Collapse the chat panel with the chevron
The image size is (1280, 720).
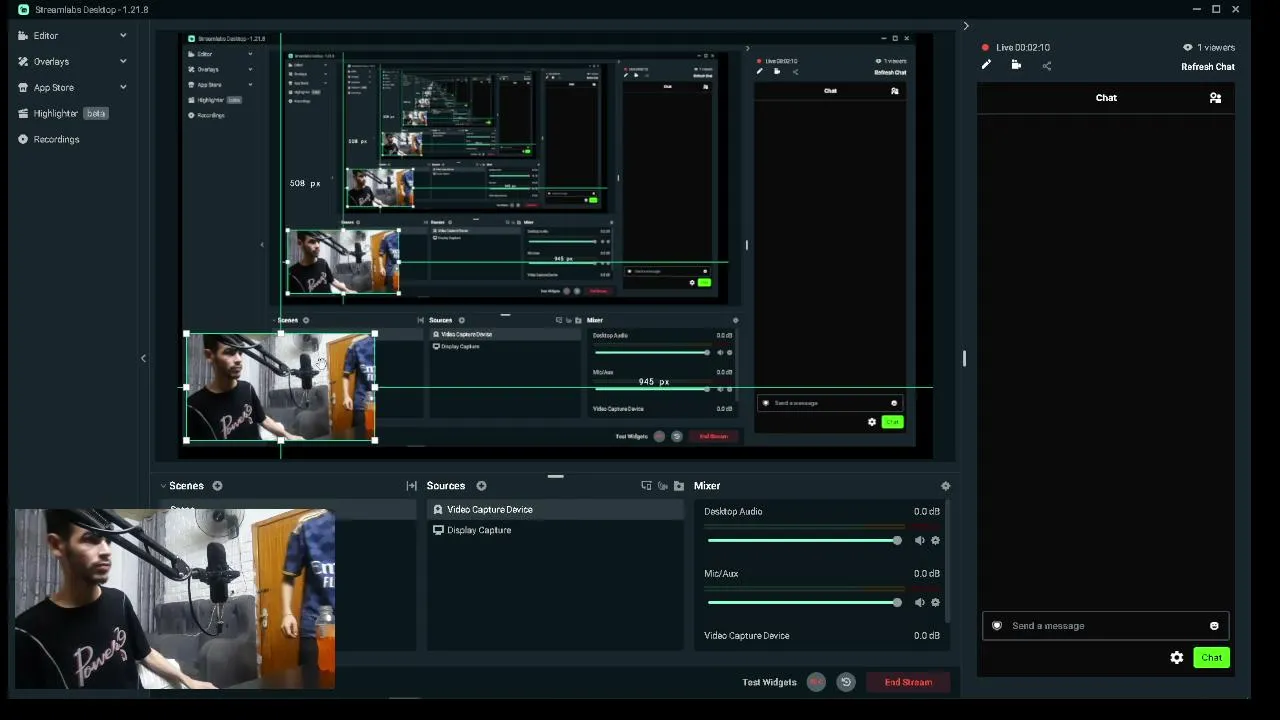(x=966, y=26)
